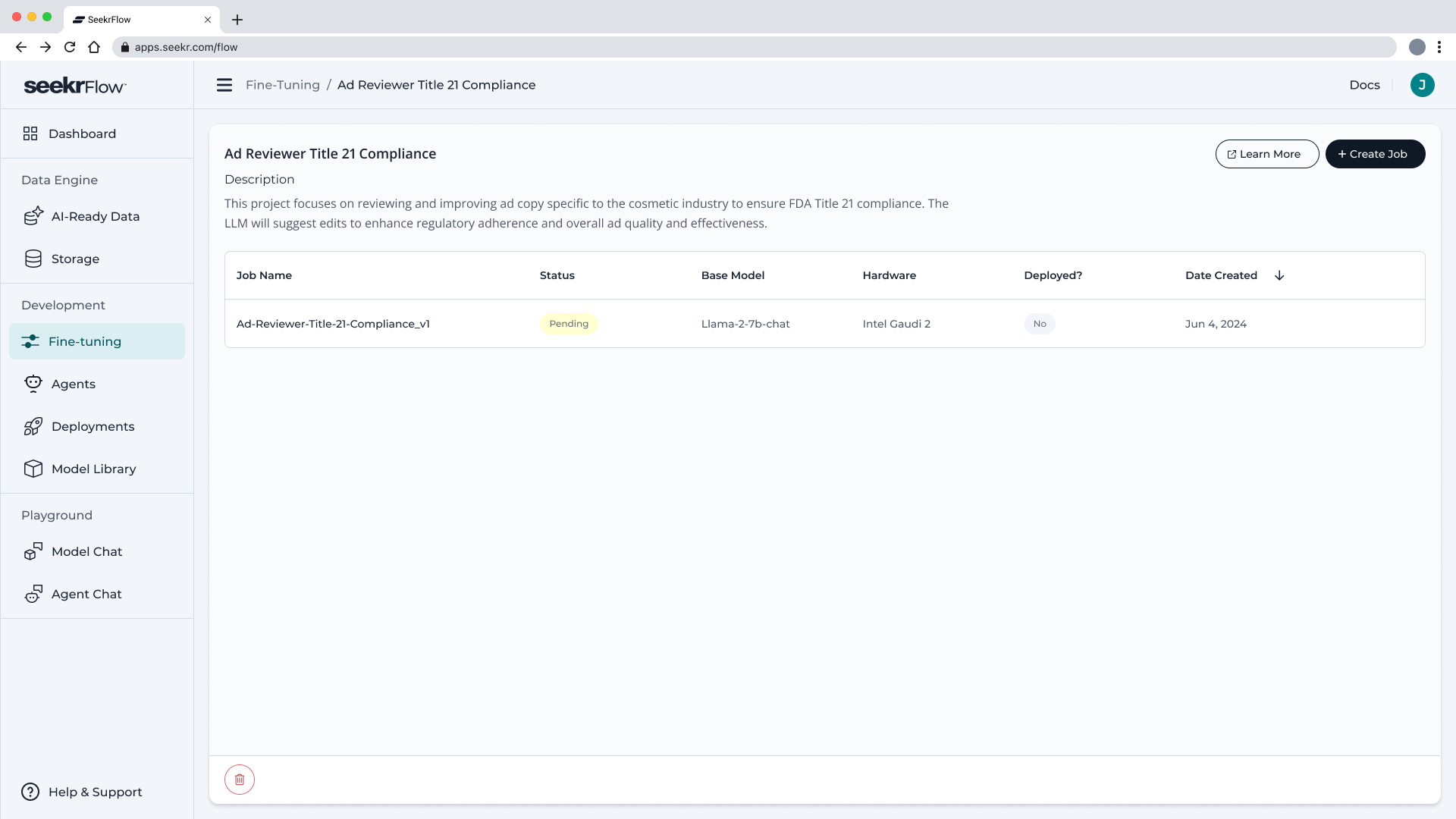The image size is (1456, 819).
Task: Go back in browser history
Action: (21, 47)
